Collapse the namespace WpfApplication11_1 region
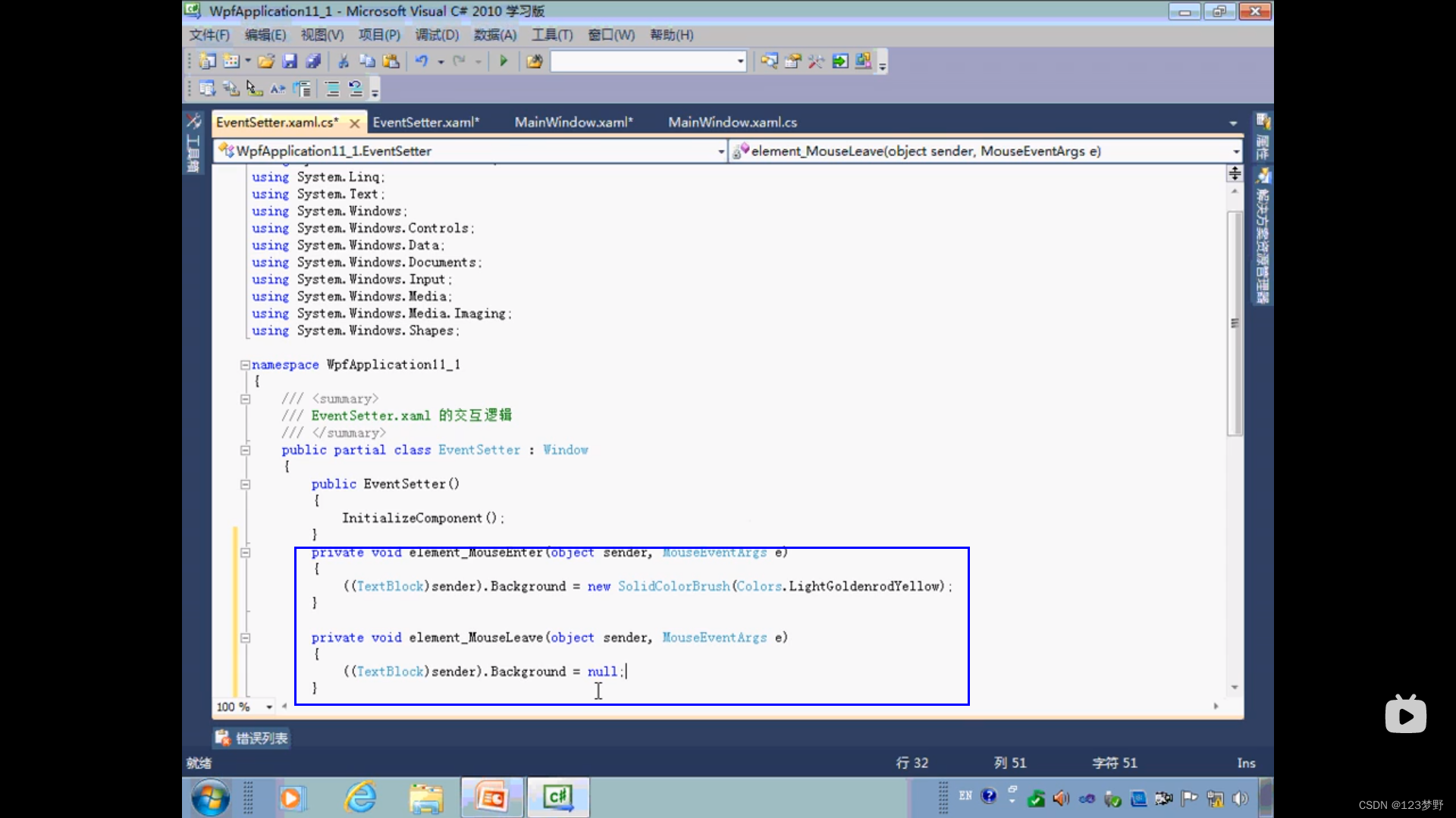 coord(245,365)
